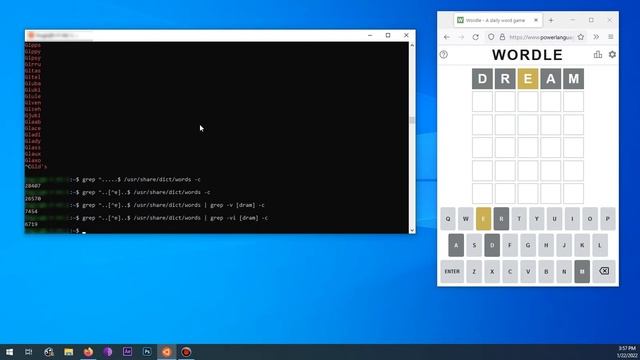The image size is (640, 360).
Task: Tap the Q key on Wordle keyboard
Action: pyautogui.click(x=448, y=219)
